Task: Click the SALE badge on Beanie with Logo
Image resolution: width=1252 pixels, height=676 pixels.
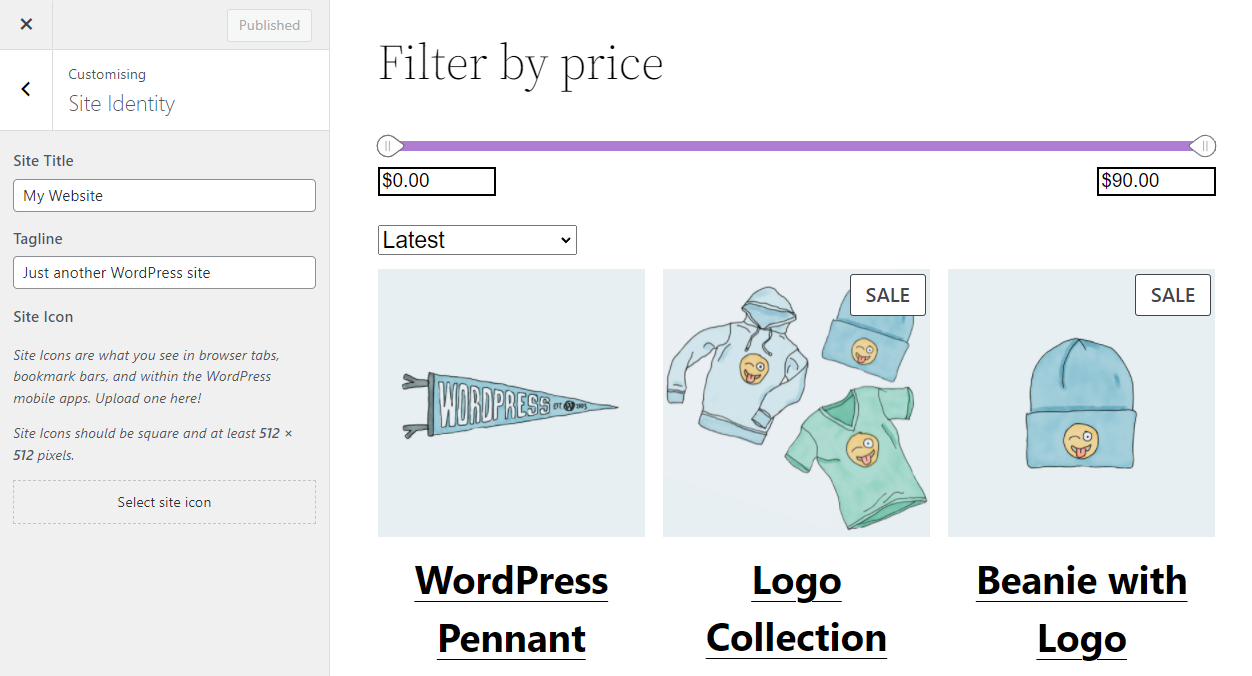Action: [1172, 295]
